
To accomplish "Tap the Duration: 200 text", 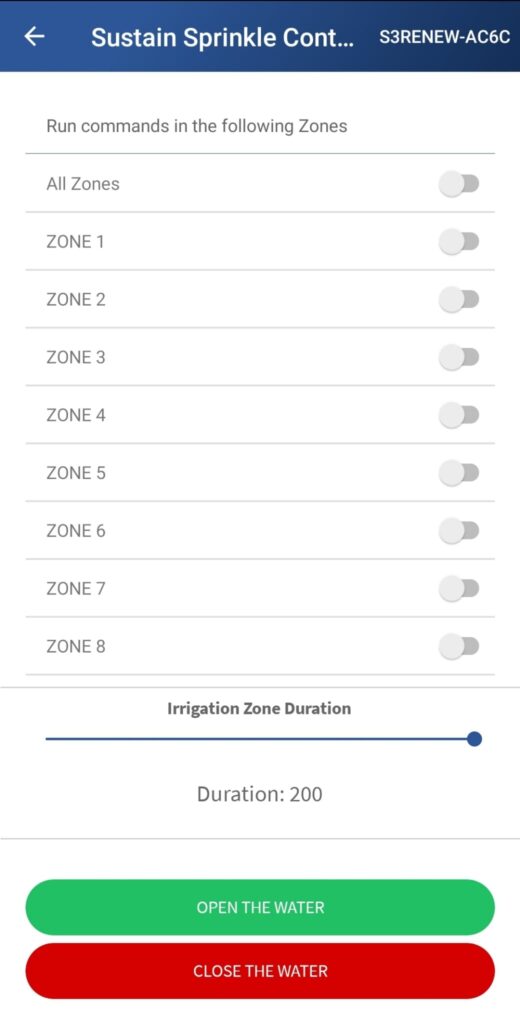I will [x=259, y=795].
